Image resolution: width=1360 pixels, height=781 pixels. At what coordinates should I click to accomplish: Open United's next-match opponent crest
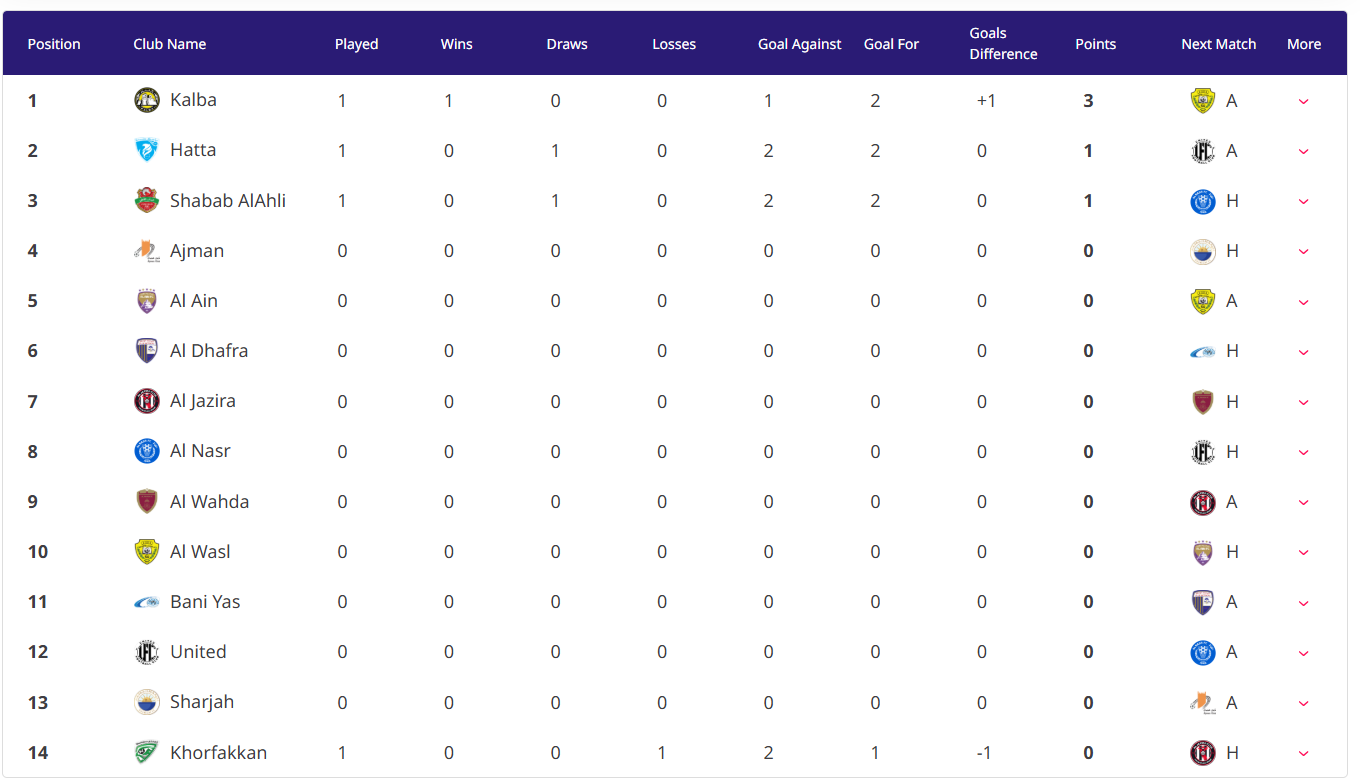1203,653
